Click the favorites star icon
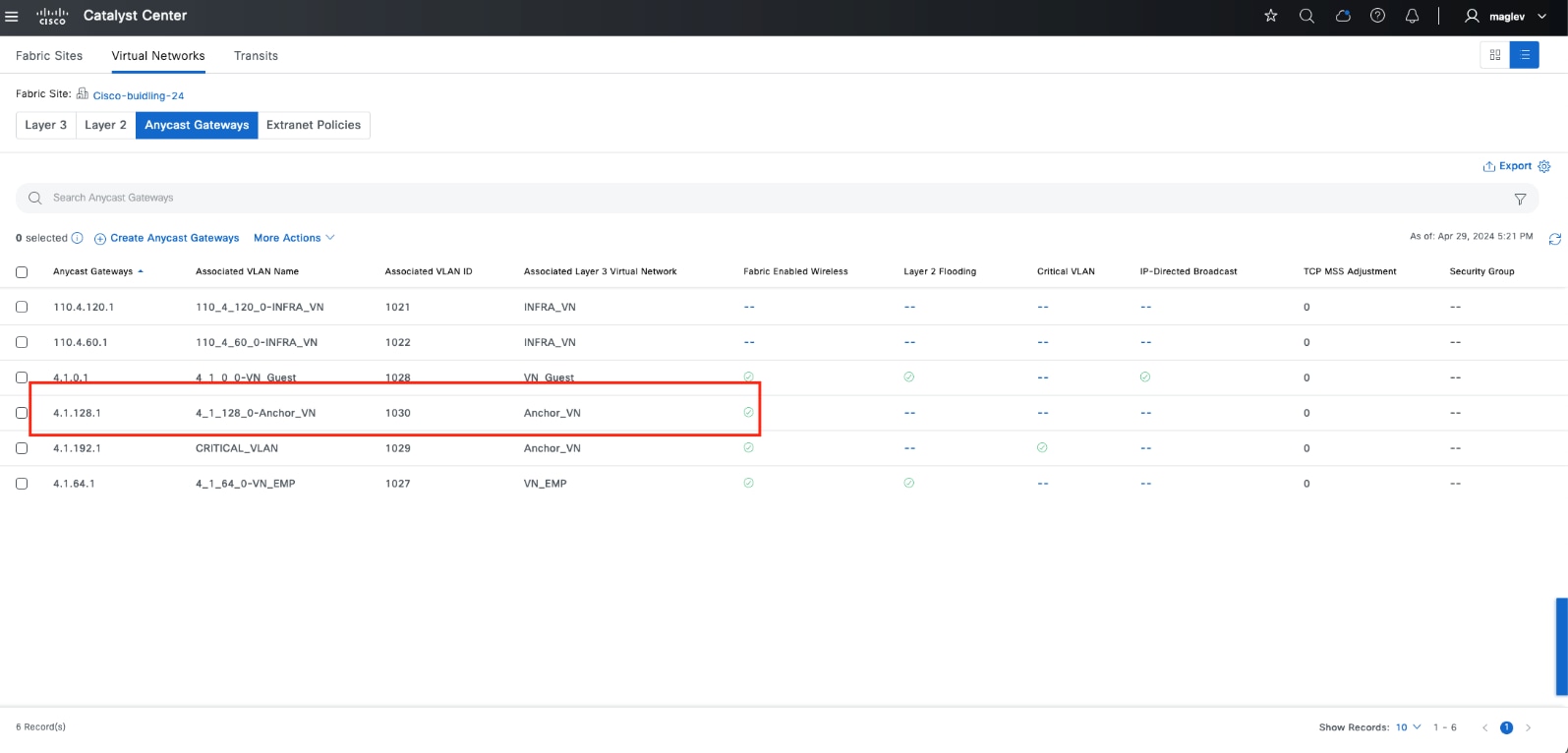 click(x=1271, y=16)
